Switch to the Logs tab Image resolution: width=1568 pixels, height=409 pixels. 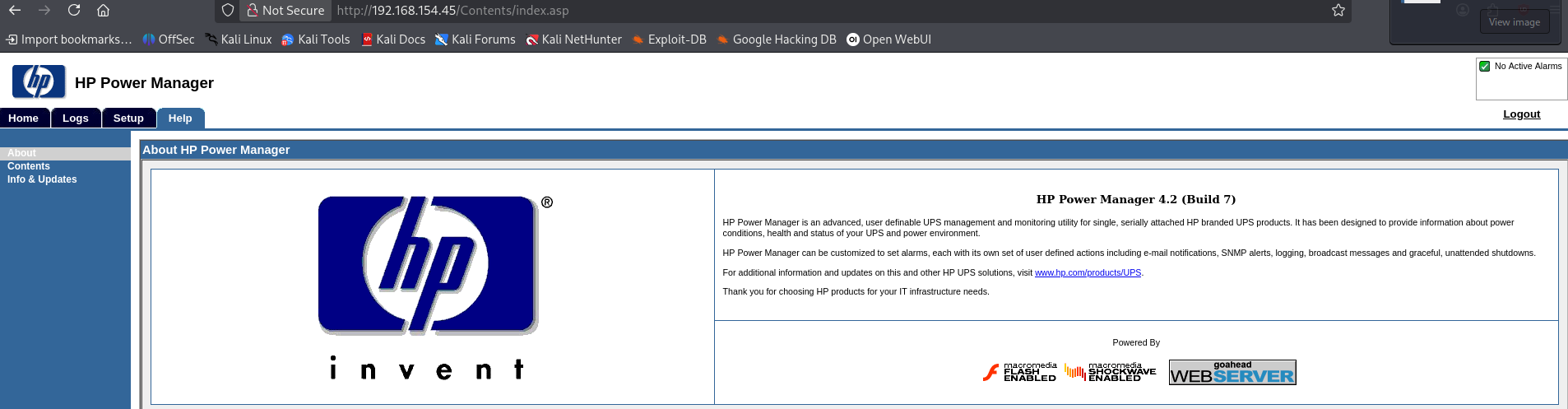(x=76, y=119)
